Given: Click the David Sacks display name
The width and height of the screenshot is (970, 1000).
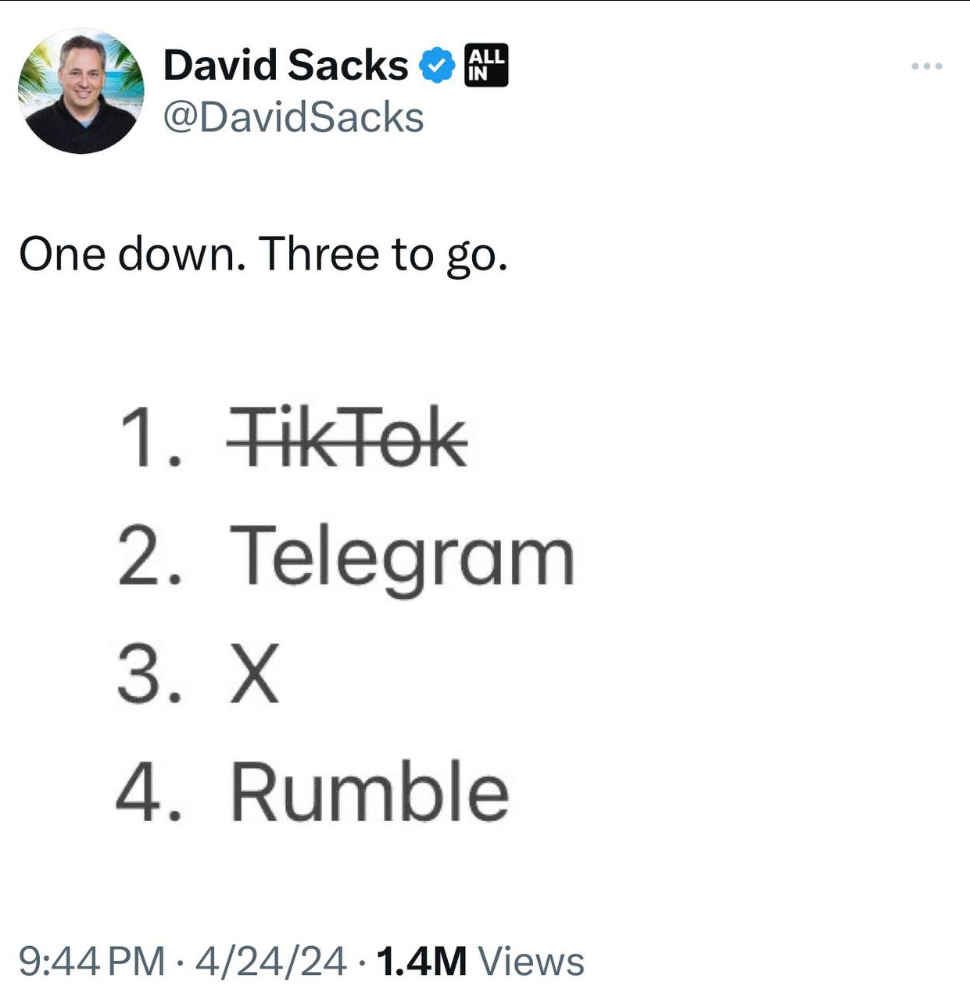Looking at the screenshot, I should click(286, 65).
